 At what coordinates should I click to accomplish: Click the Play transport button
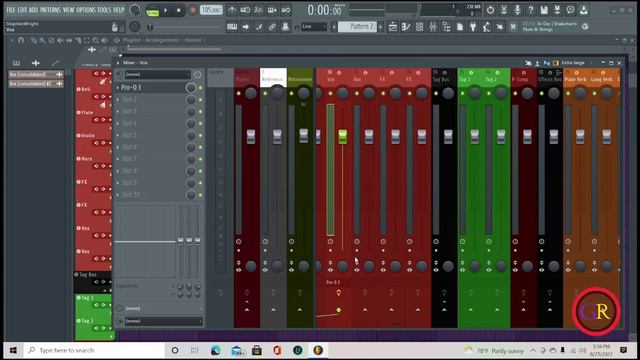pos(166,10)
